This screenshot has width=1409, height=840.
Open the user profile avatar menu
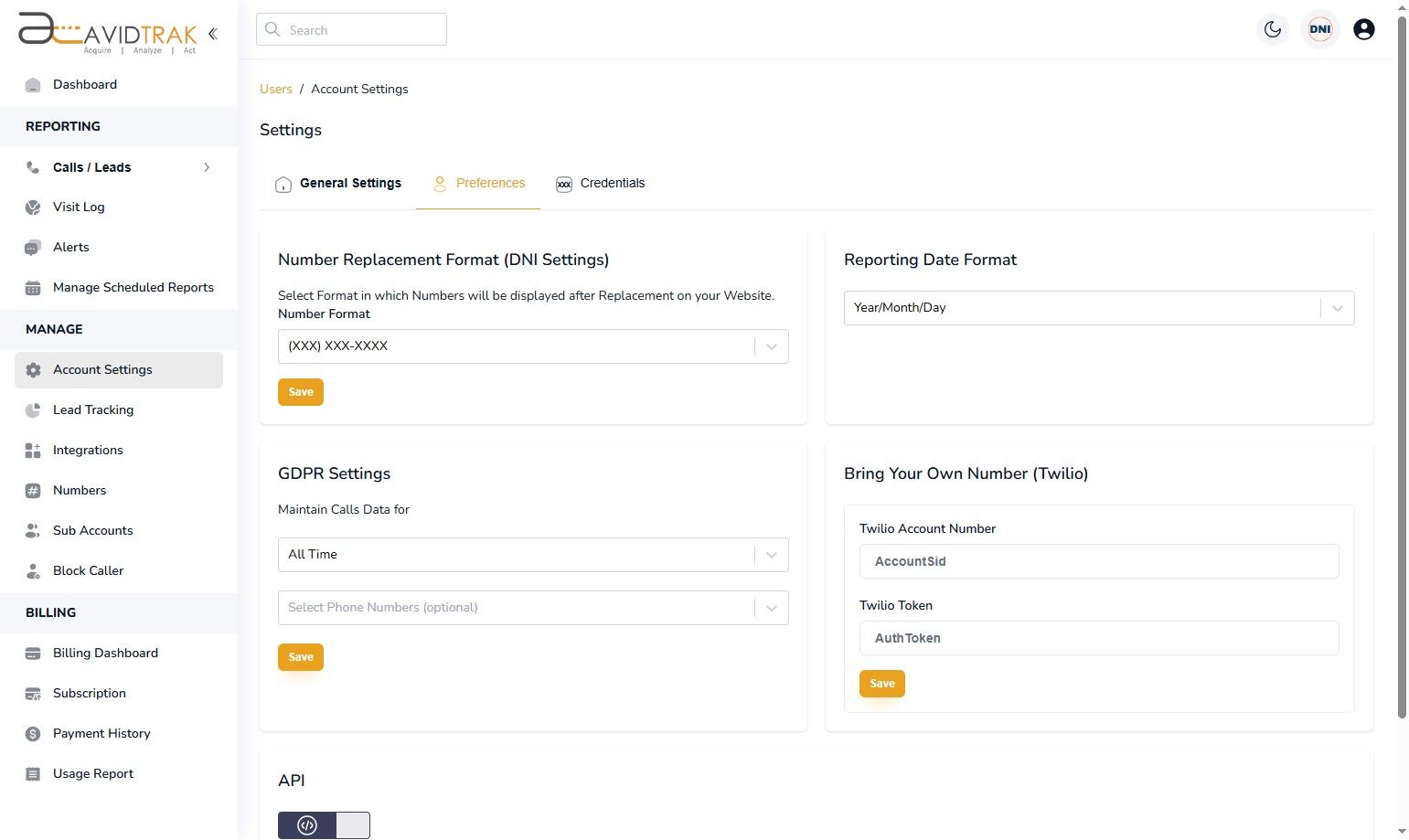[x=1363, y=28]
